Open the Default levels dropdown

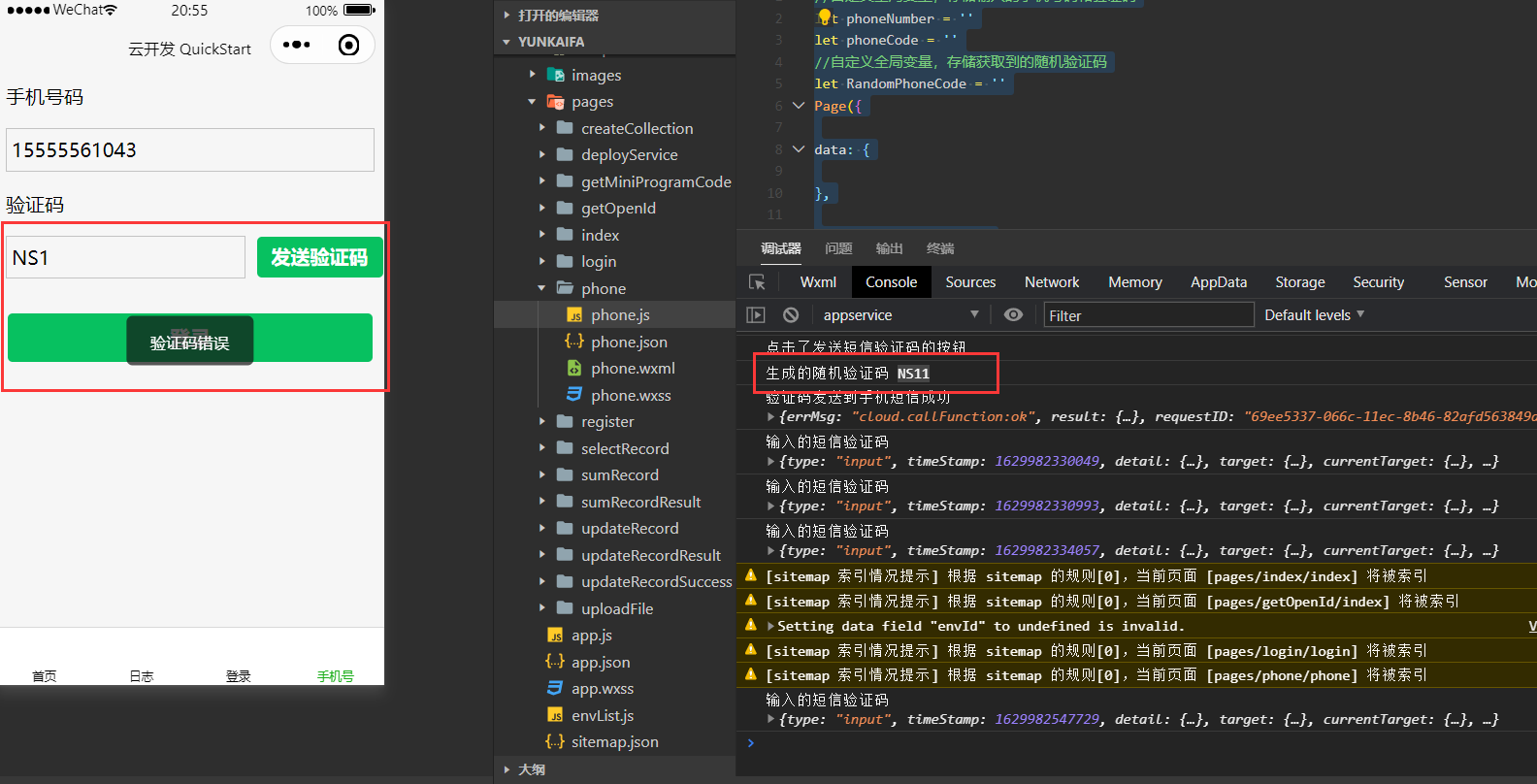[x=1314, y=315]
